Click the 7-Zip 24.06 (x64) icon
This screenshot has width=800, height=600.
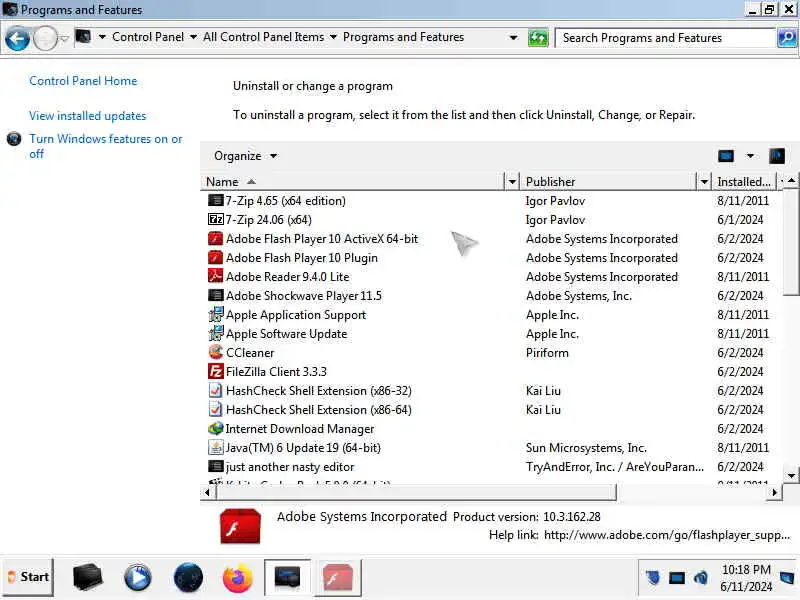point(216,219)
